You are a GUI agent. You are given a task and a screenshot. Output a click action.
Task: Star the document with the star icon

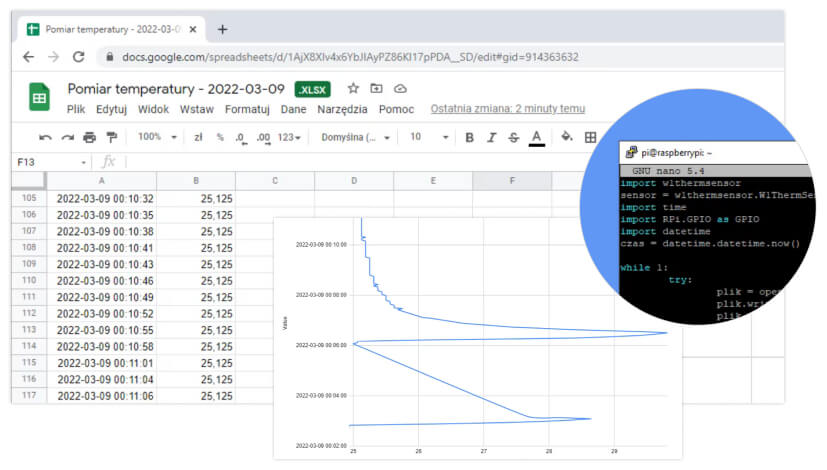tap(353, 89)
